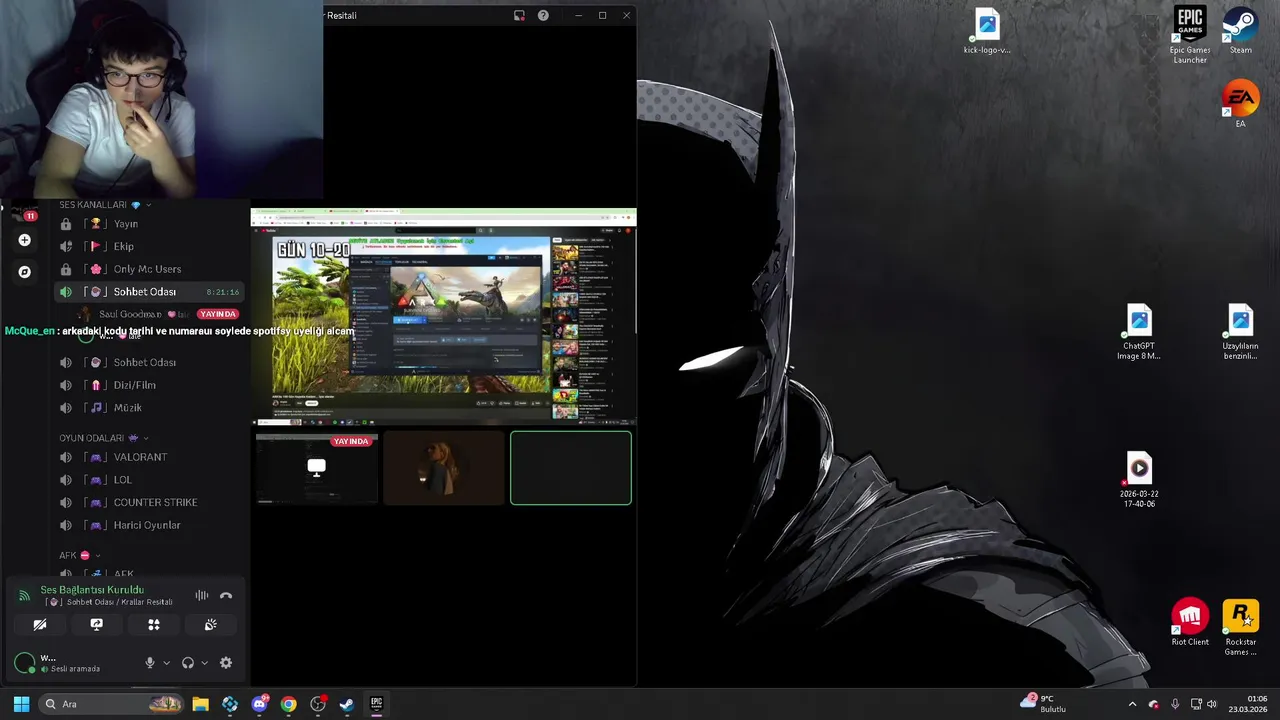Open the EA desktop shortcut
Screen dimensions: 1280x720
coord(1240,104)
